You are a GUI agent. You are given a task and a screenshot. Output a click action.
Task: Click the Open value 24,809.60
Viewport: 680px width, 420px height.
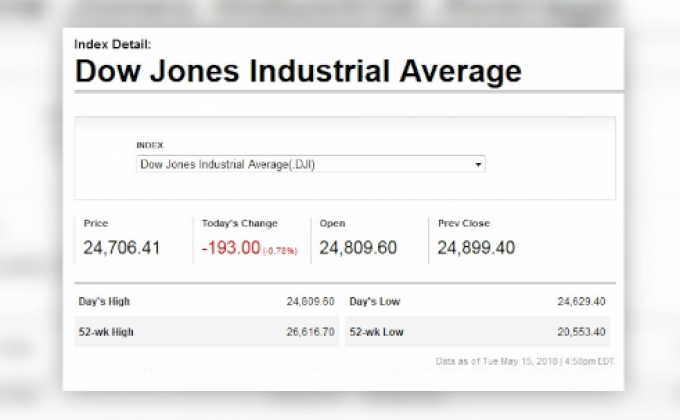pyautogui.click(x=358, y=248)
